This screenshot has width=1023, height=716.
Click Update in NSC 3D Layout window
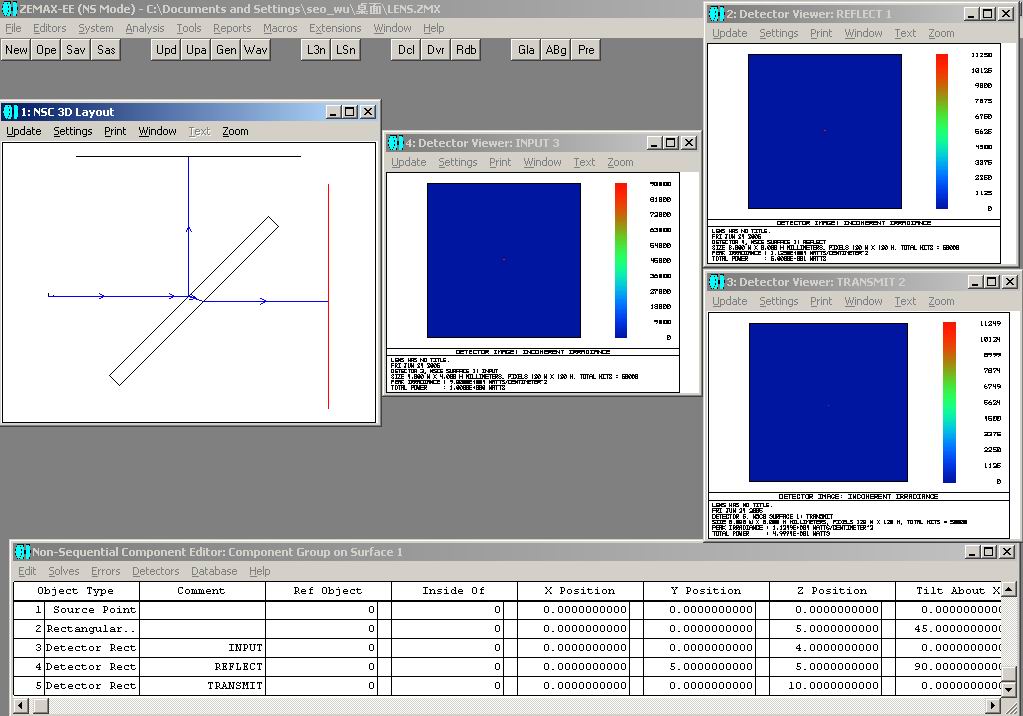click(23, 131)
